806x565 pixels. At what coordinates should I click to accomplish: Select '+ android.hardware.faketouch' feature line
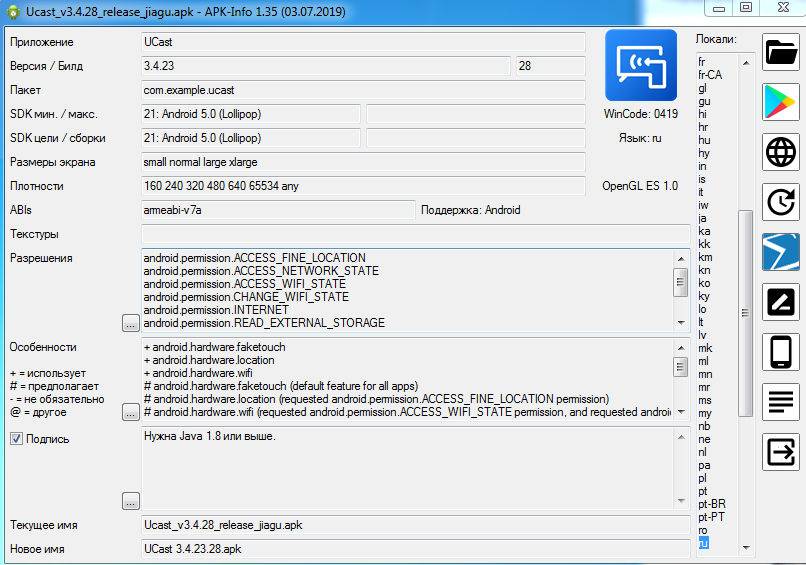[x=214, y=347]
